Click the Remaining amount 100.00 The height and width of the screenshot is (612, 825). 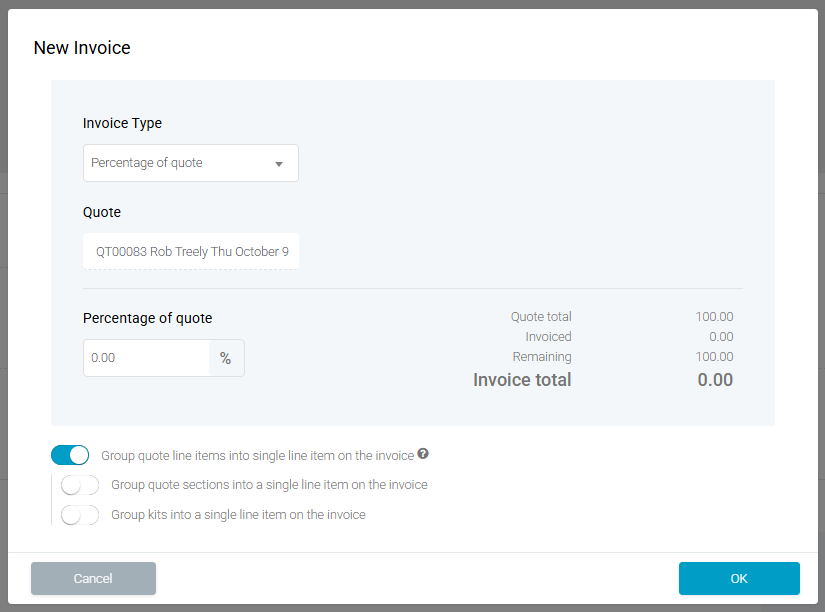(714, 357)
